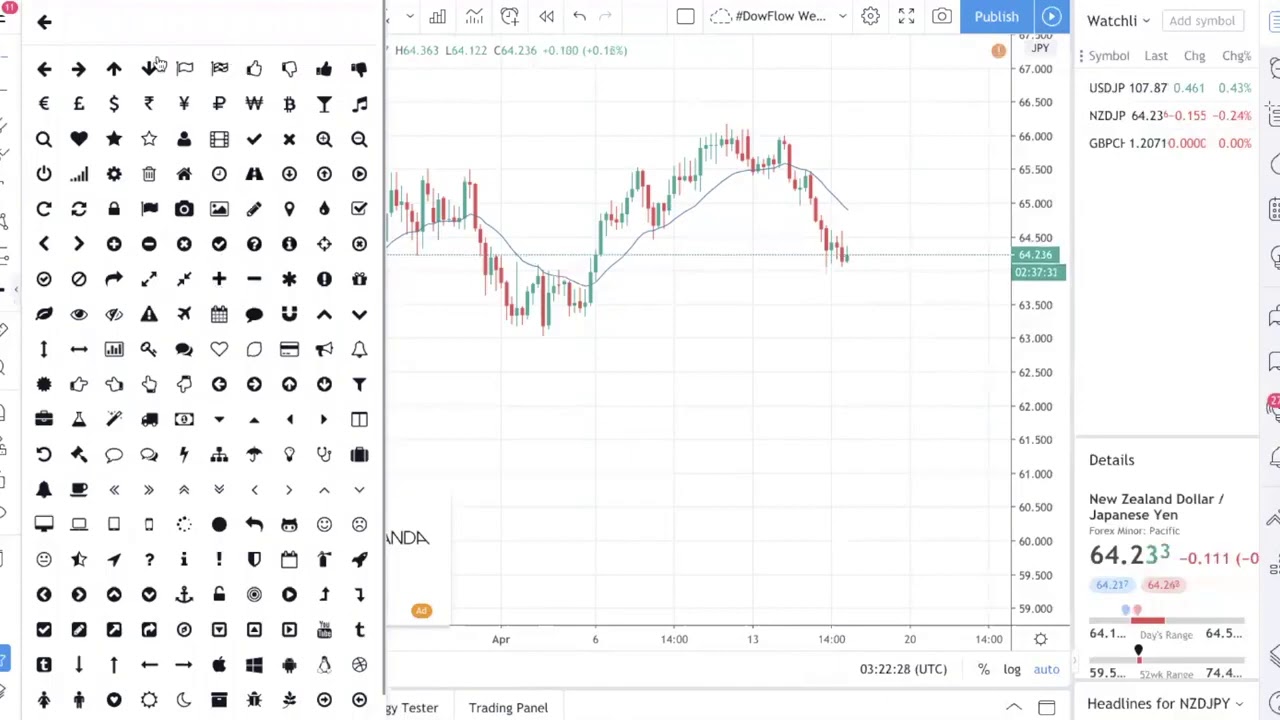Pick the solid heart icon
1280x720 pixels.
point(79,139)
